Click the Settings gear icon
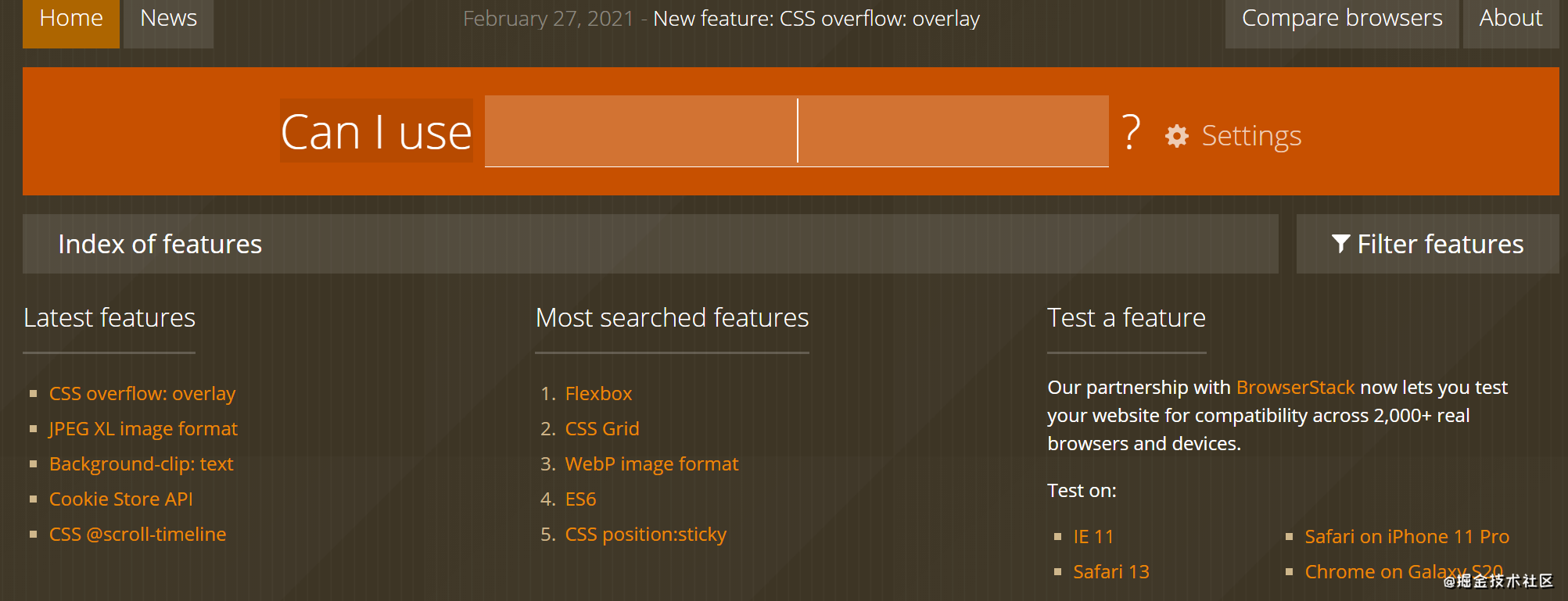 (x=1177, y=136)
